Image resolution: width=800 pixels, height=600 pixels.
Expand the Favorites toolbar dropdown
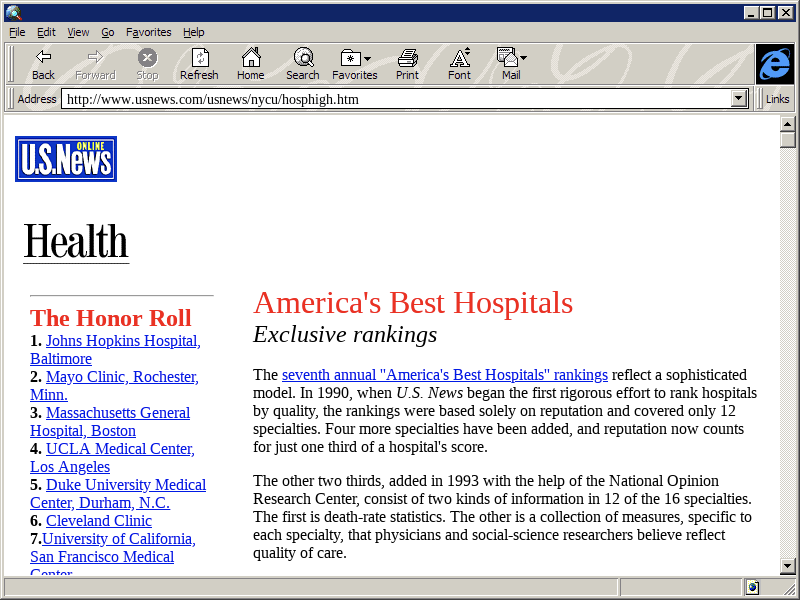point(368,59)
